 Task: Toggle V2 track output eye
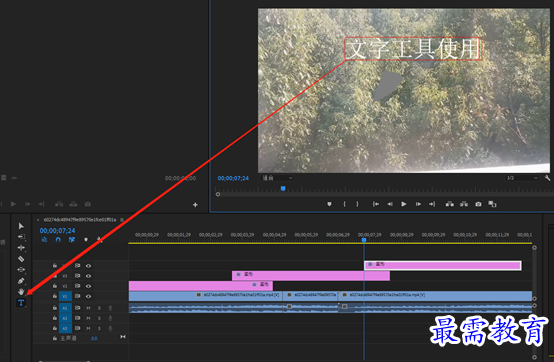(88, 286)
